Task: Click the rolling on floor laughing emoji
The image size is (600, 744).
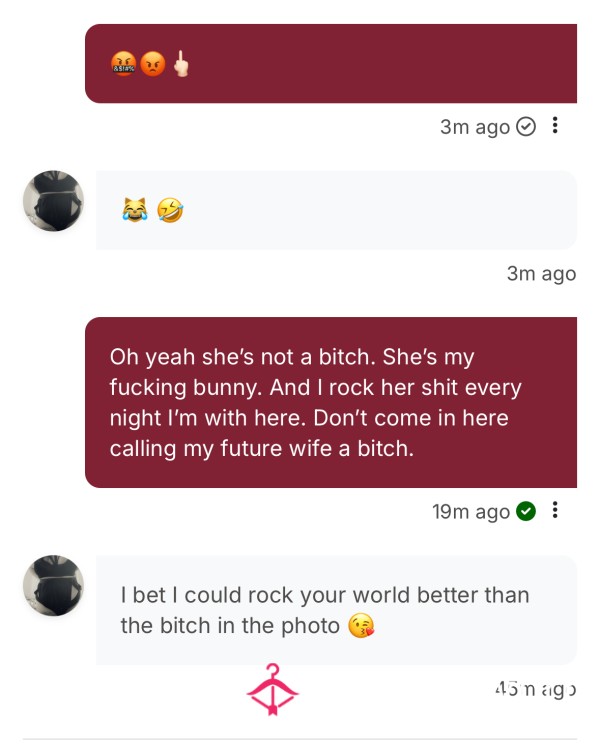Action: 170,210
